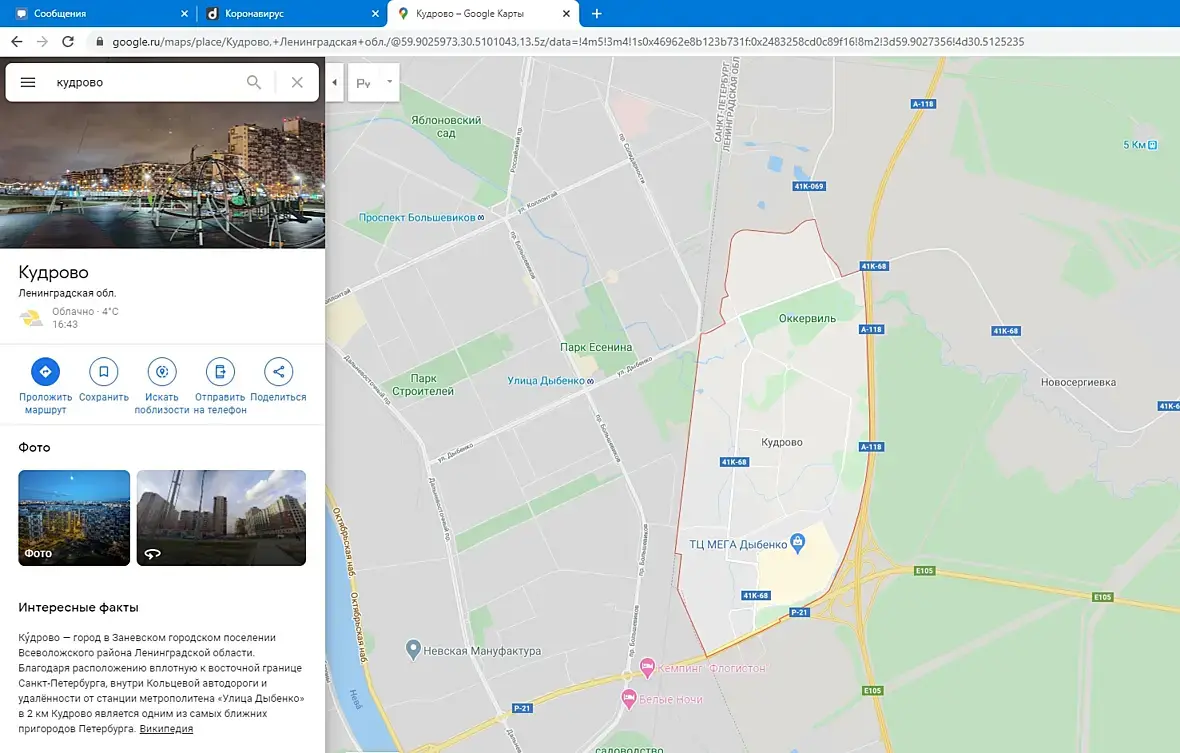Click the Проложить маршрут directions icon

click(x=45, y=371)
